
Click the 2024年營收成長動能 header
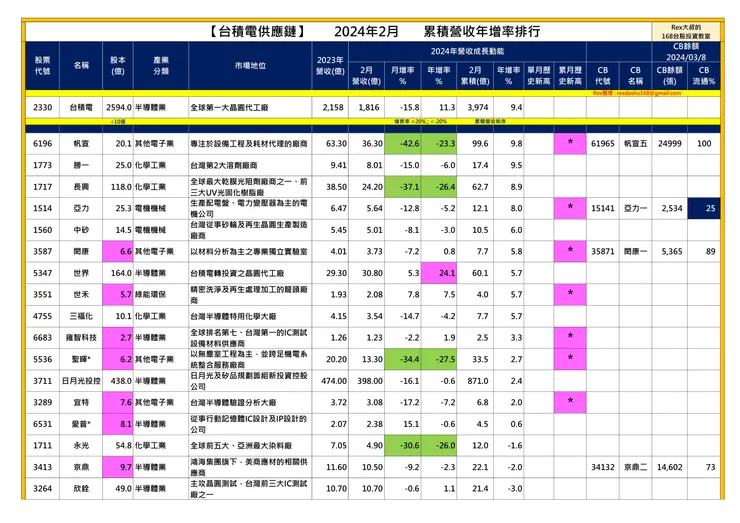click(x=467, y=51)
